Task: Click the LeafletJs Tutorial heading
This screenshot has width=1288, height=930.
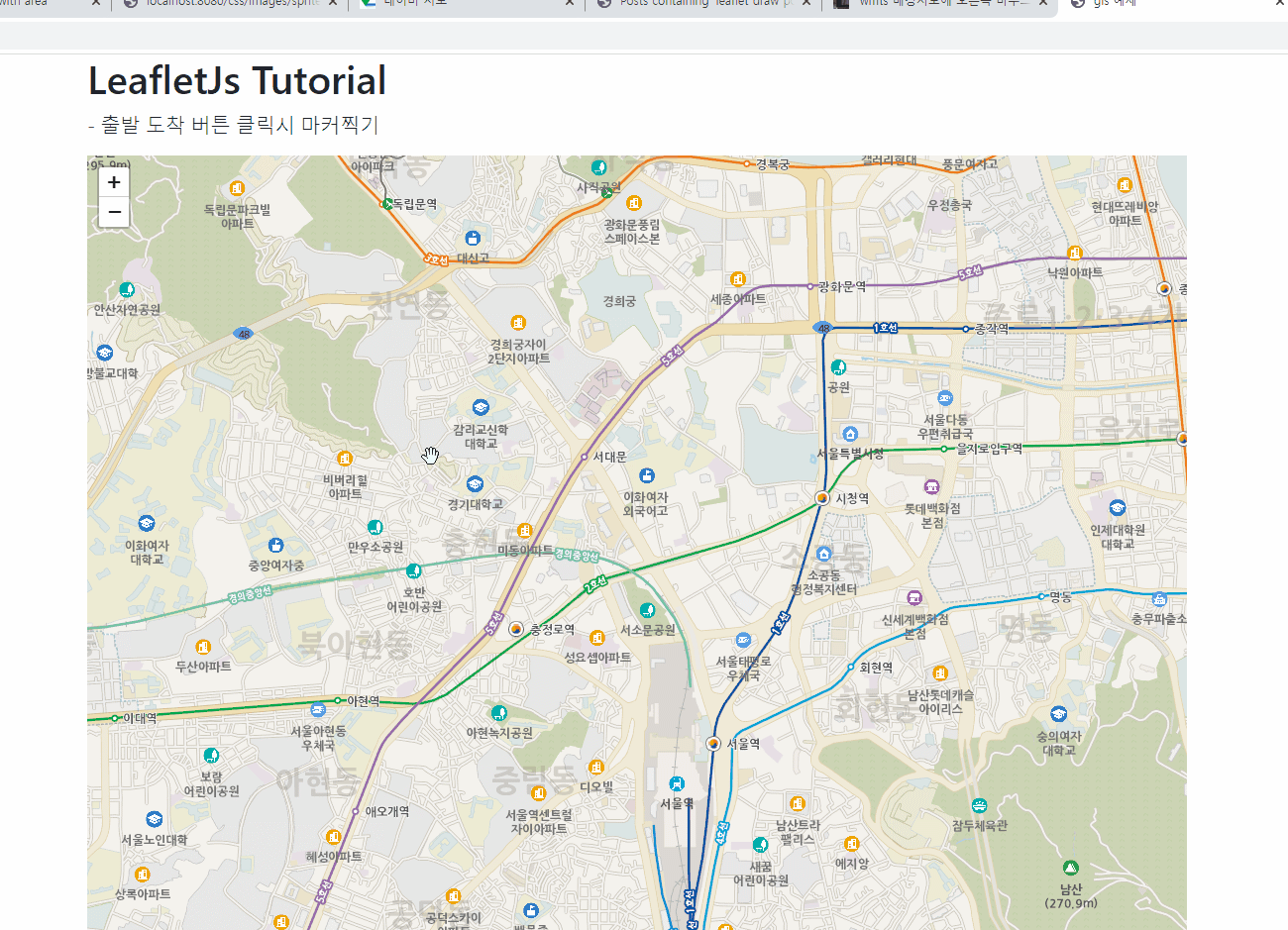Action: (x=238, y=81)
